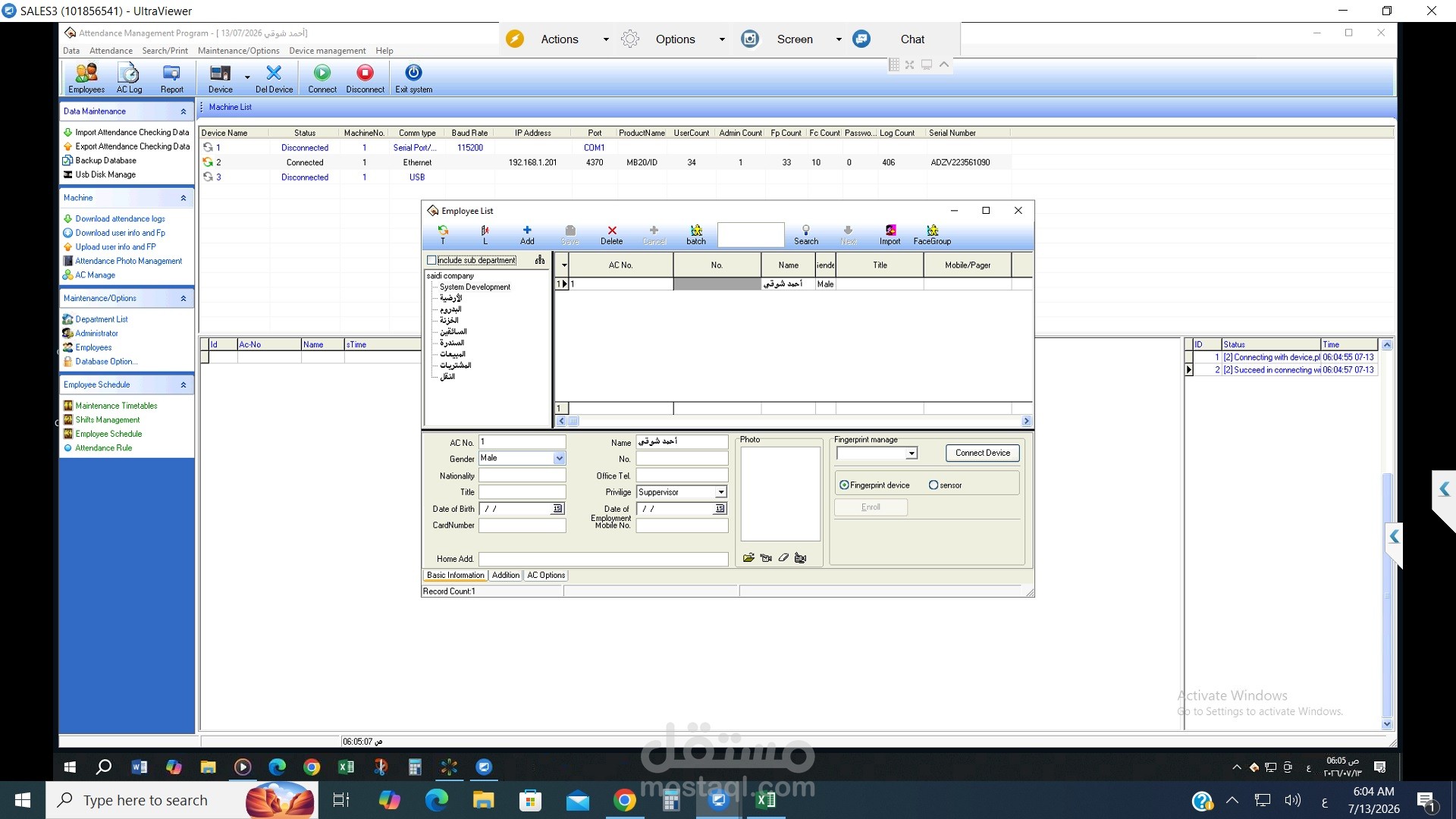Select the sensor radio button
The height and width of the screenshot is (819, 1456).
(934, 485)
